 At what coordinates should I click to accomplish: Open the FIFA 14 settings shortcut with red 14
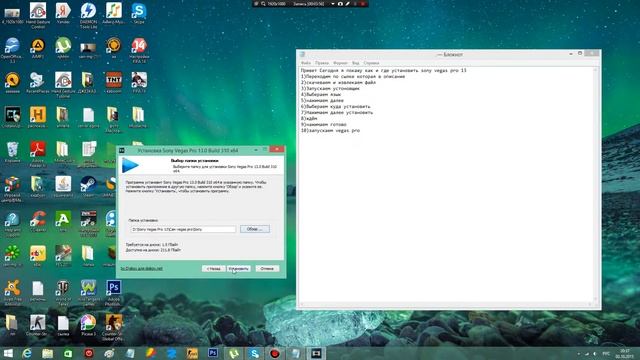pyautogui.click(x=139, y=50)
